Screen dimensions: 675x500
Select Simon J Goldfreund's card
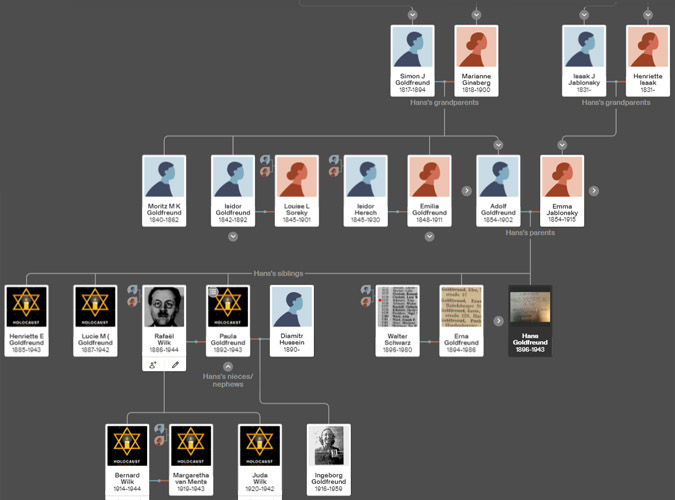coord(412,61)
